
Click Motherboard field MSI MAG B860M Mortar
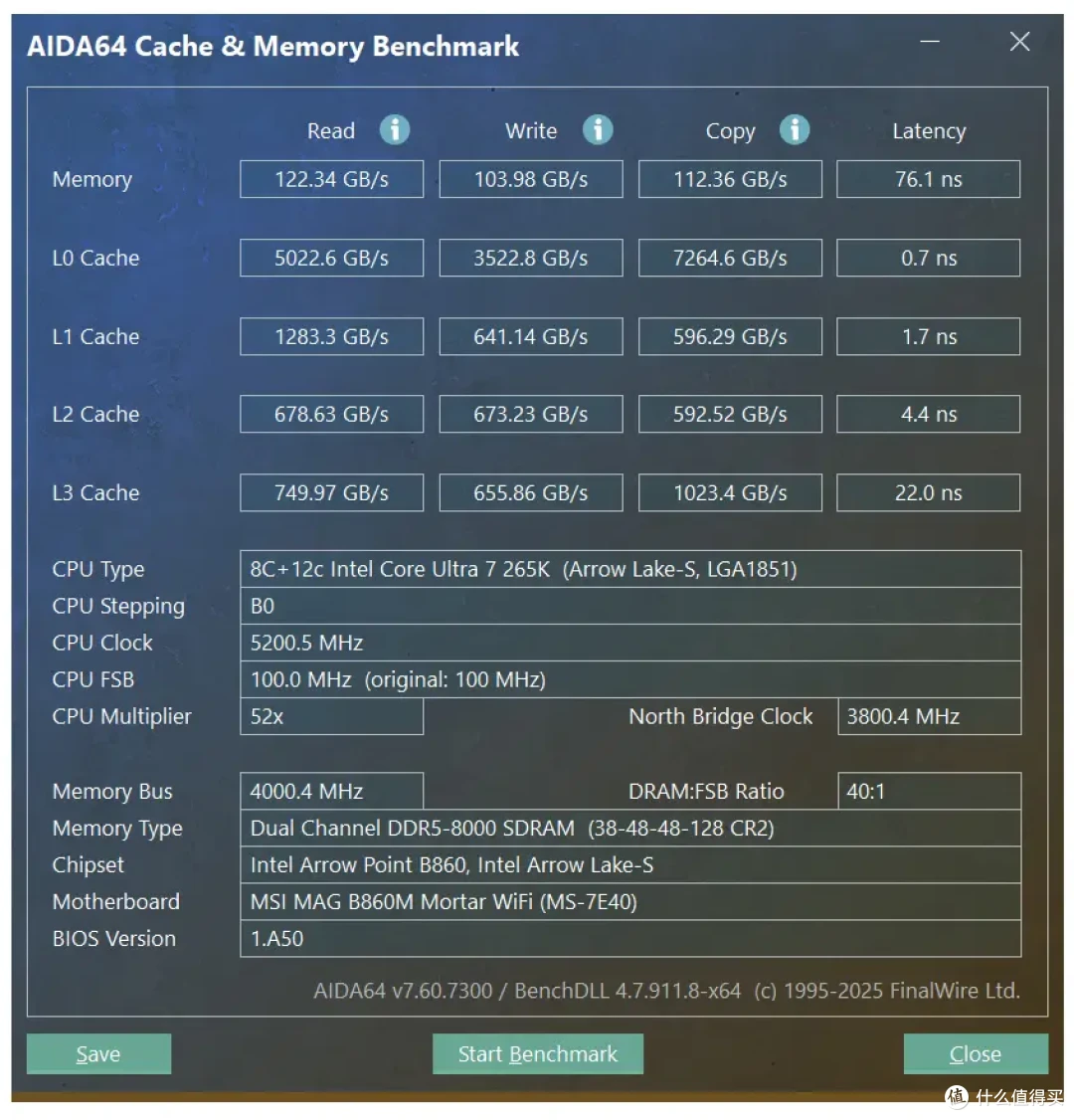click(630, 902)
